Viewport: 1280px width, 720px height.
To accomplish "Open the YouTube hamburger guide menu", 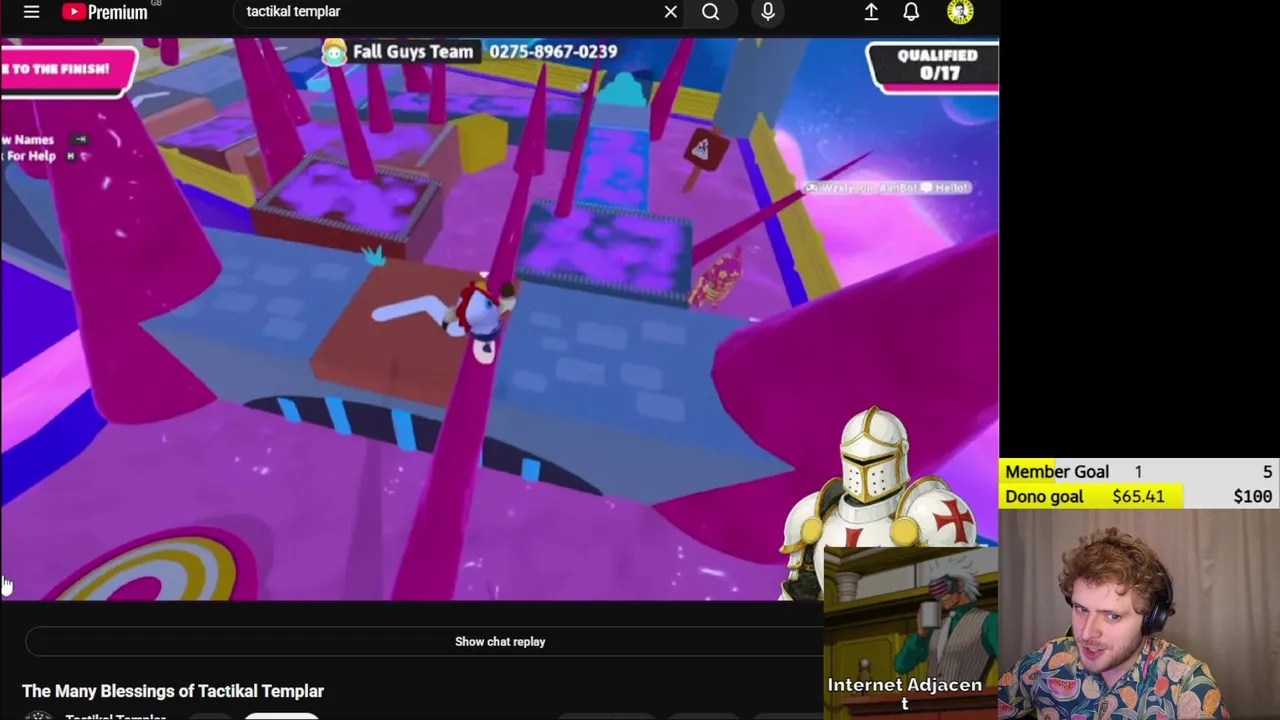I will (x=31, y=12).
